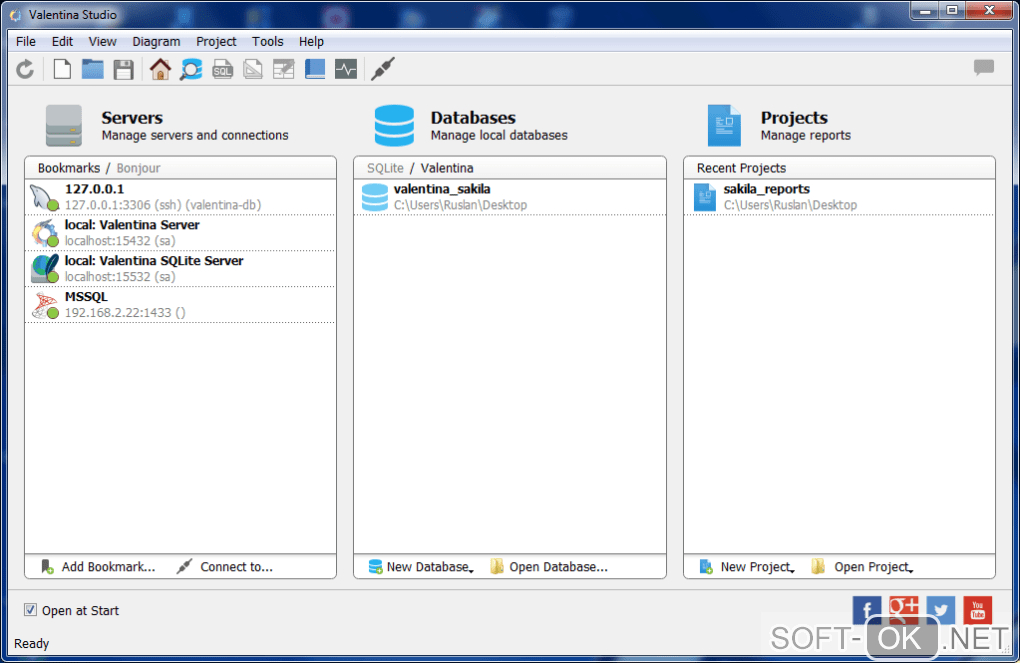Click the Connect to button

(x=225, y=567)
